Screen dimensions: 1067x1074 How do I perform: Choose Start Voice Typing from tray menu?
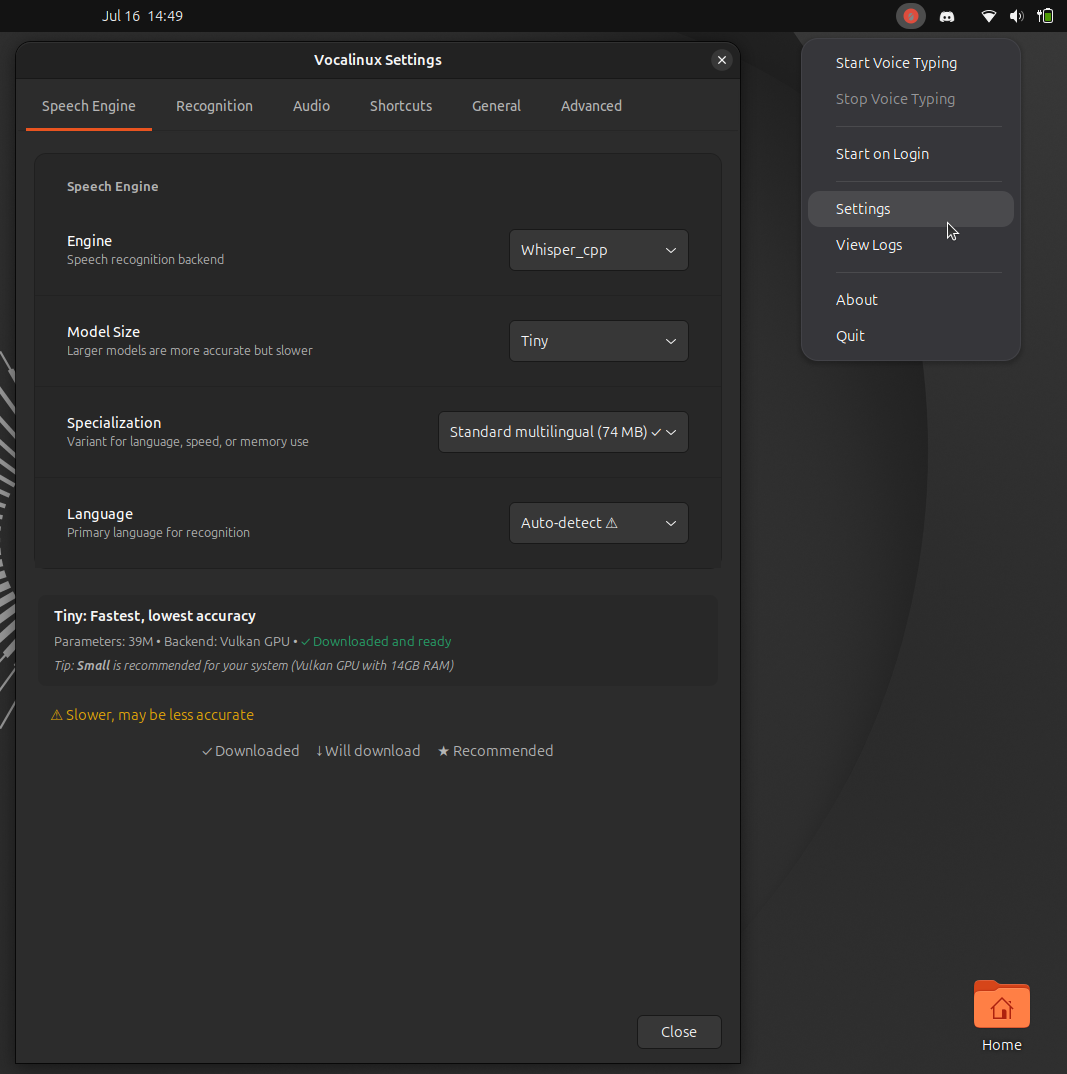pyautogui.click(x=911, y=63)
